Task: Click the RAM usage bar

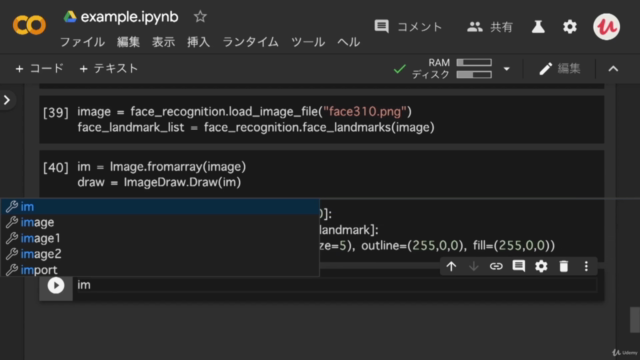Action: tap(474, 62)
